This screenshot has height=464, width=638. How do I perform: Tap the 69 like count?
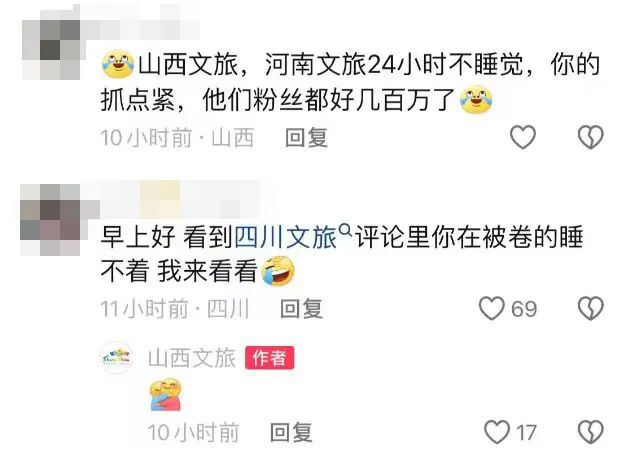(x=524, y=309)
